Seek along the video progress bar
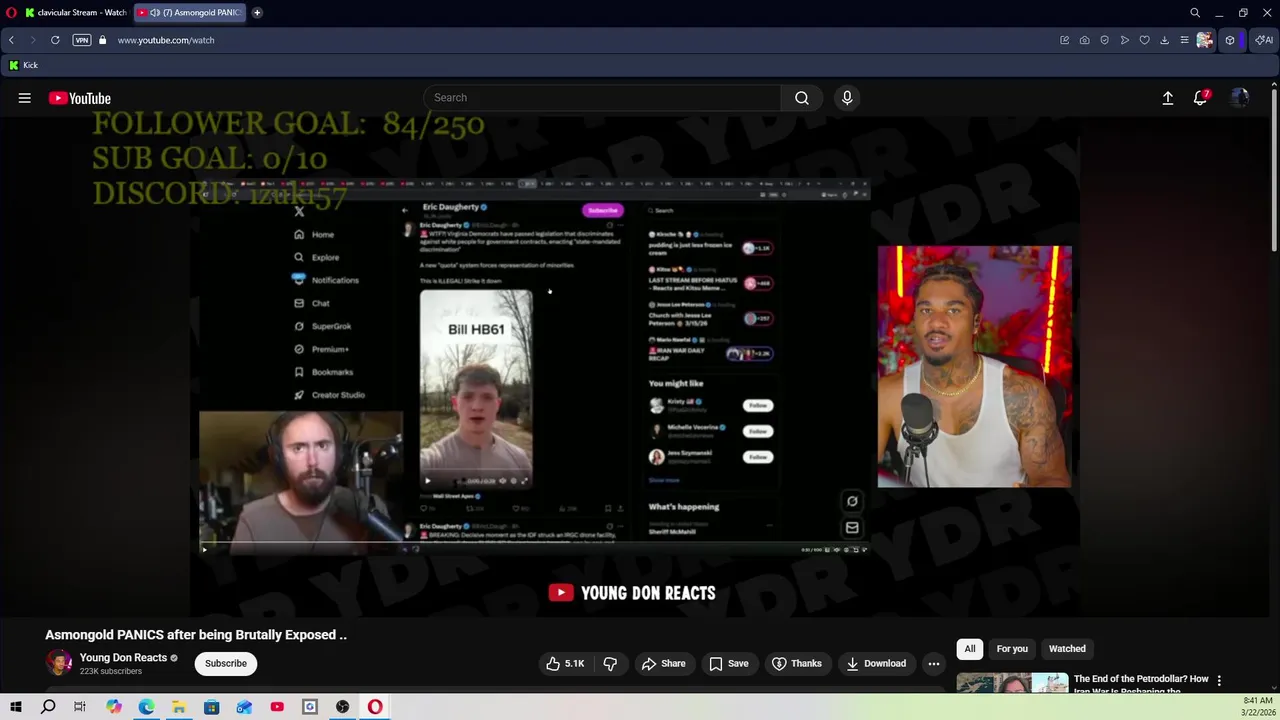1280x720 pixels. [534, 543]
